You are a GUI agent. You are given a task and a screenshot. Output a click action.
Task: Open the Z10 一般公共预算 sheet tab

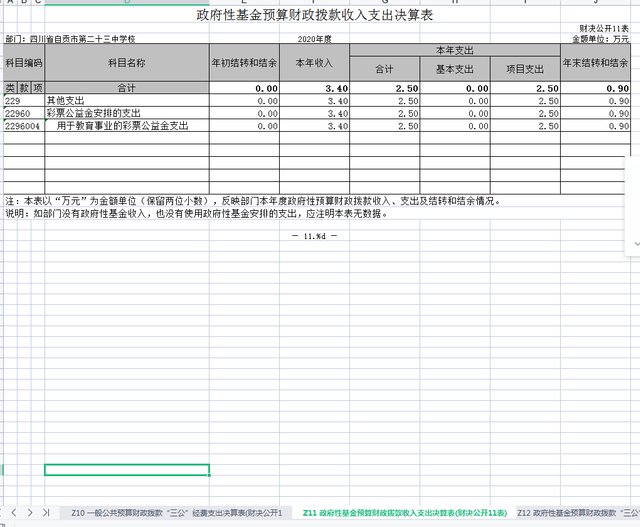click(176, 512)
